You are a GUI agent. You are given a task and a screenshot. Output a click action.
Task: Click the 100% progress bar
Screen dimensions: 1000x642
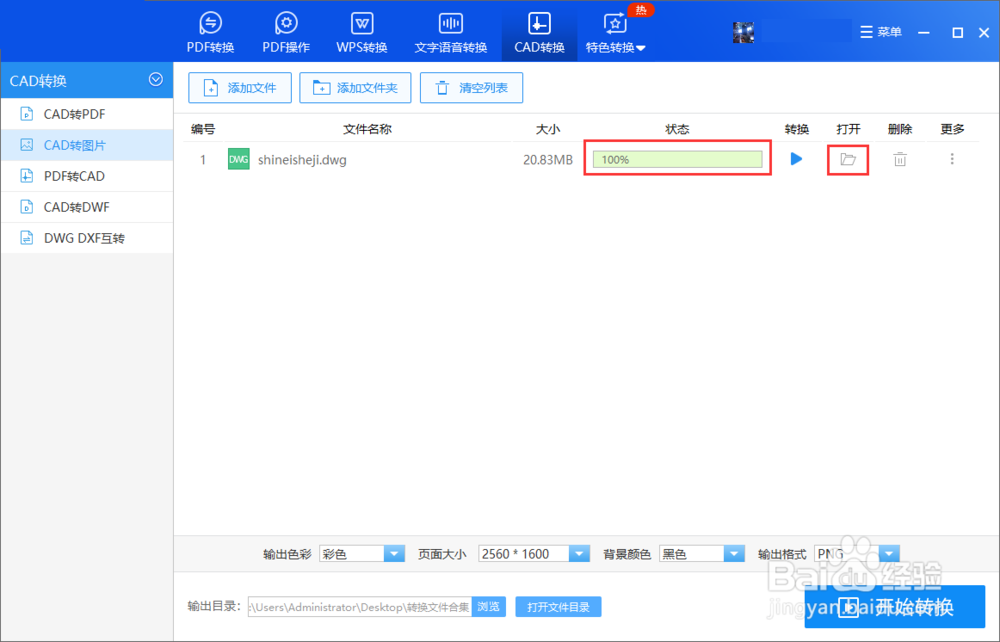677,159
